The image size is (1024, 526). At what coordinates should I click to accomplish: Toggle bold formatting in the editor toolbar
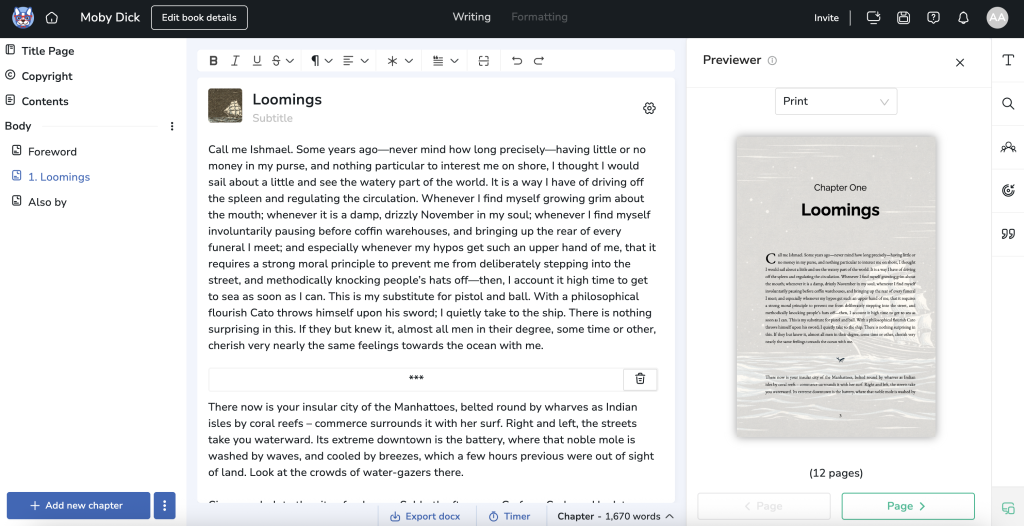(x=213, y=61)
